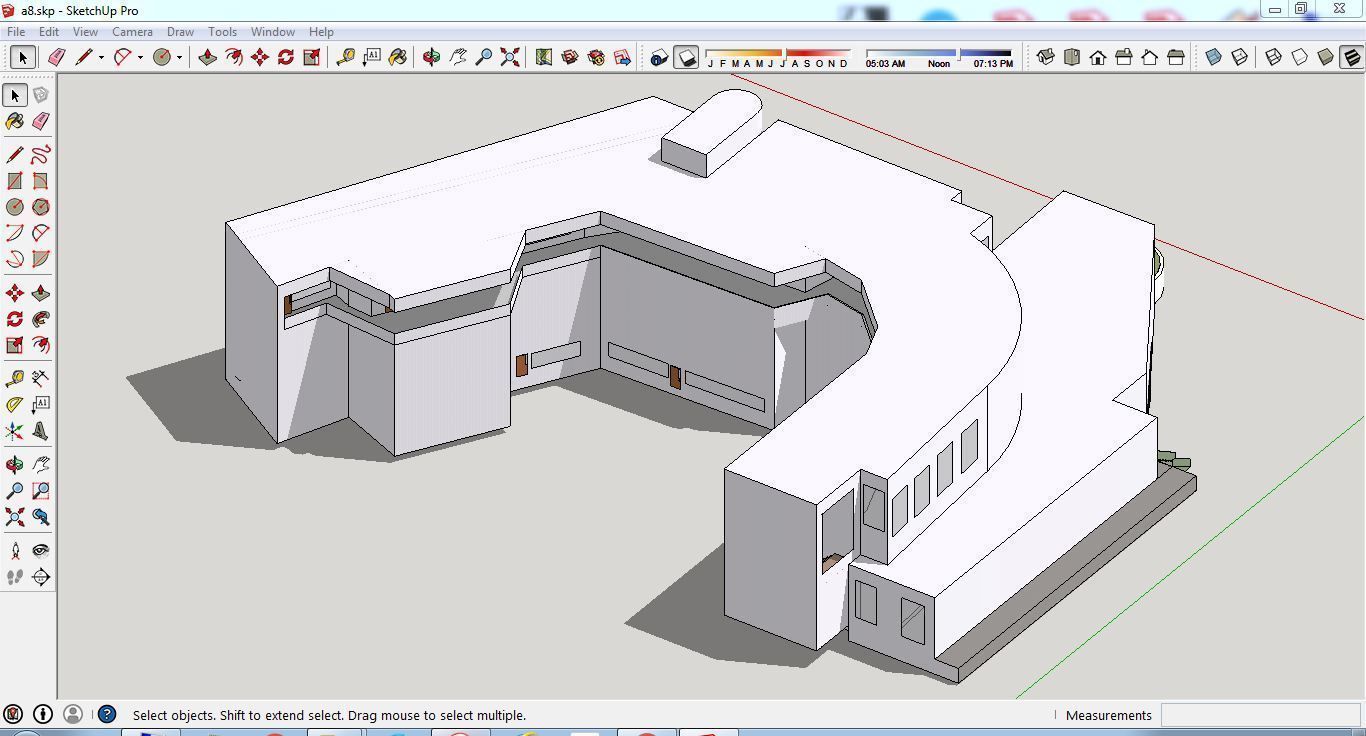
Task: Toggle X-Ray face style
Action: [1214, 57]
